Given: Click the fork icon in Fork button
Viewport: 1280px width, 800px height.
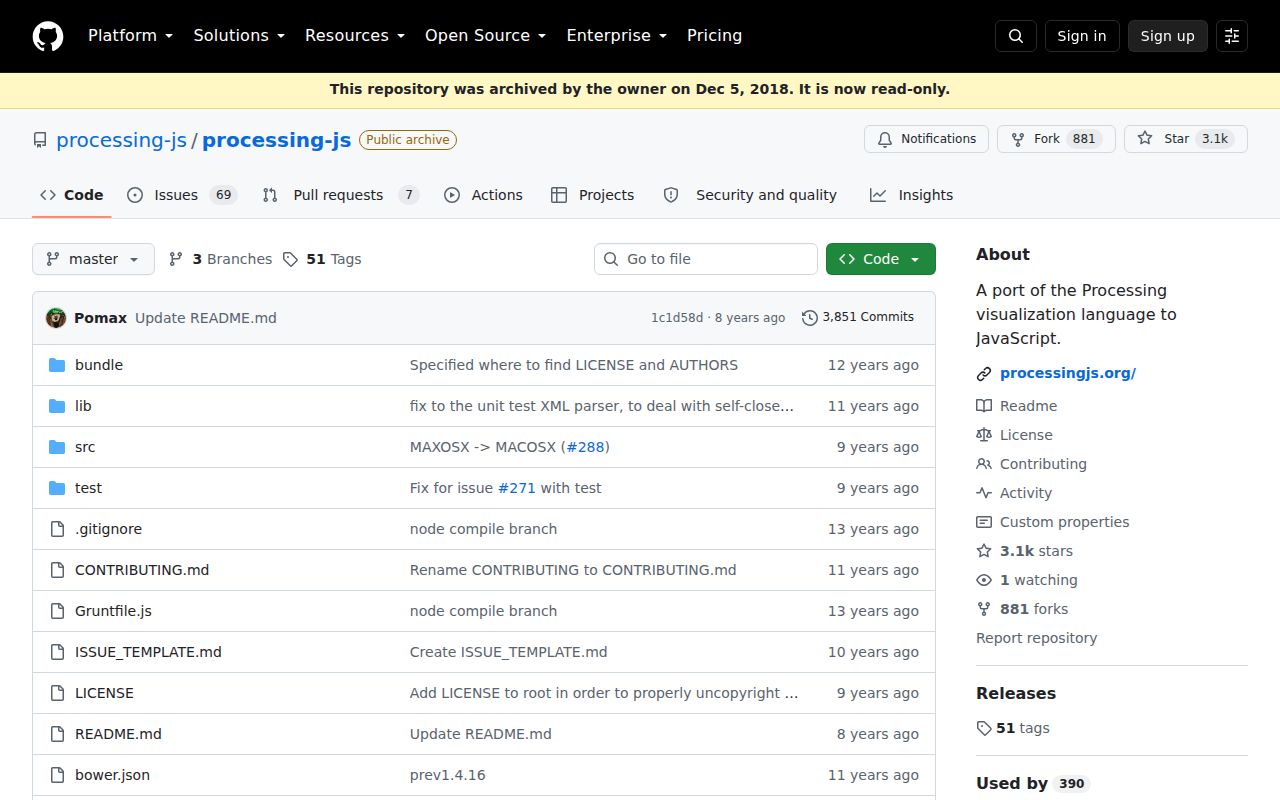Looking at the screenshot, I should click(x=1018, y=139).
